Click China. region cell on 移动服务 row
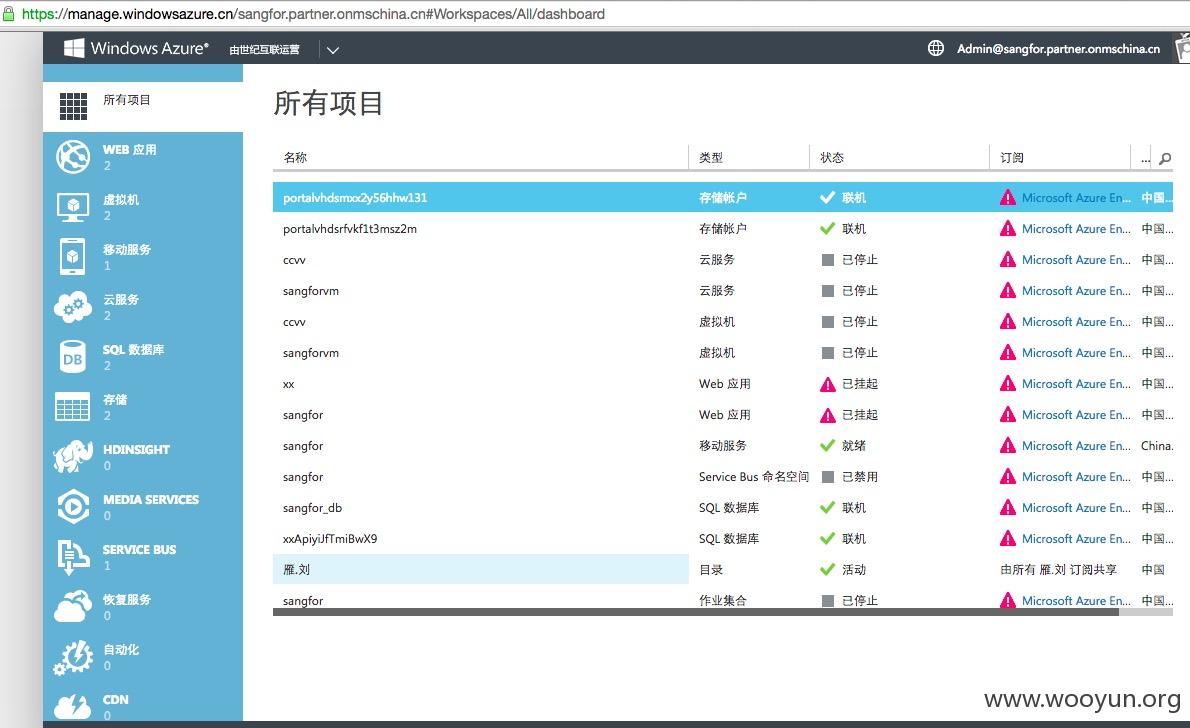The height and width of the screenshot is (728, 1190). (x=1157, y=446)
